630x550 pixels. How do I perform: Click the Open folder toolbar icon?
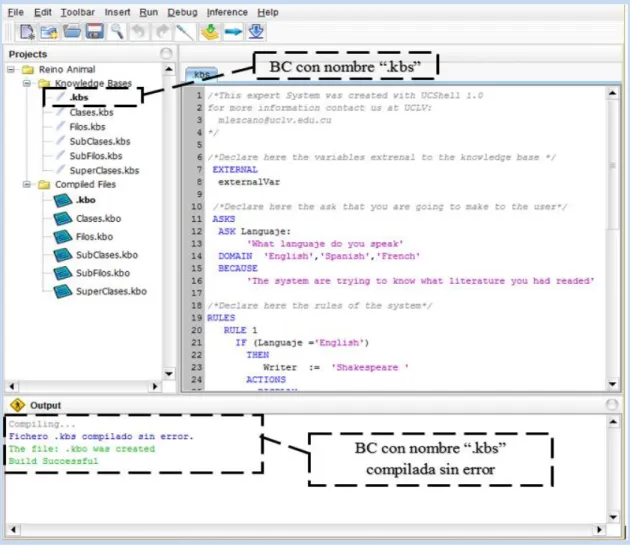(72, 31)
